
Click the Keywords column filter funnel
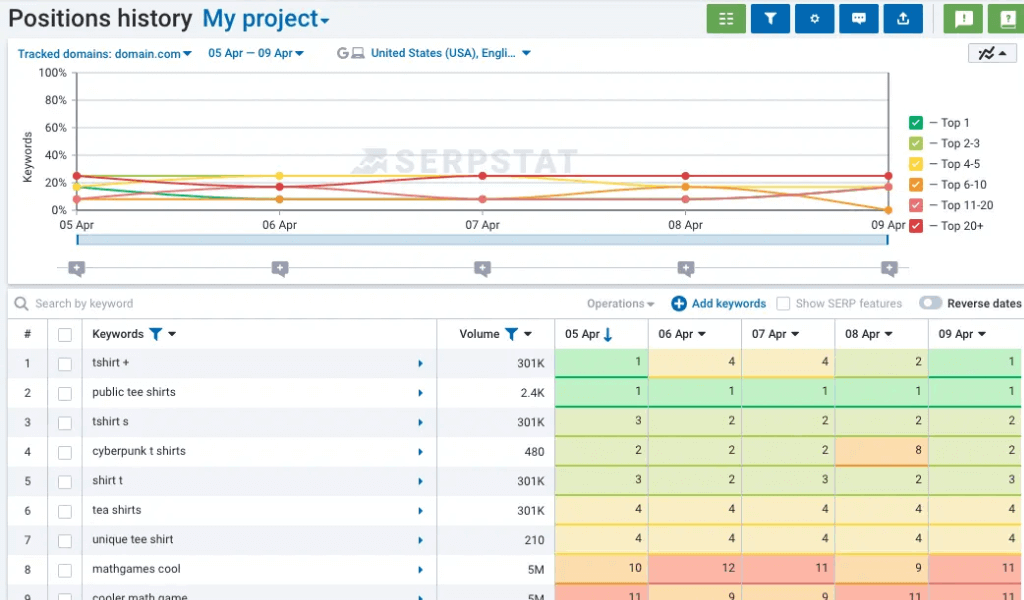coord(155,334)
